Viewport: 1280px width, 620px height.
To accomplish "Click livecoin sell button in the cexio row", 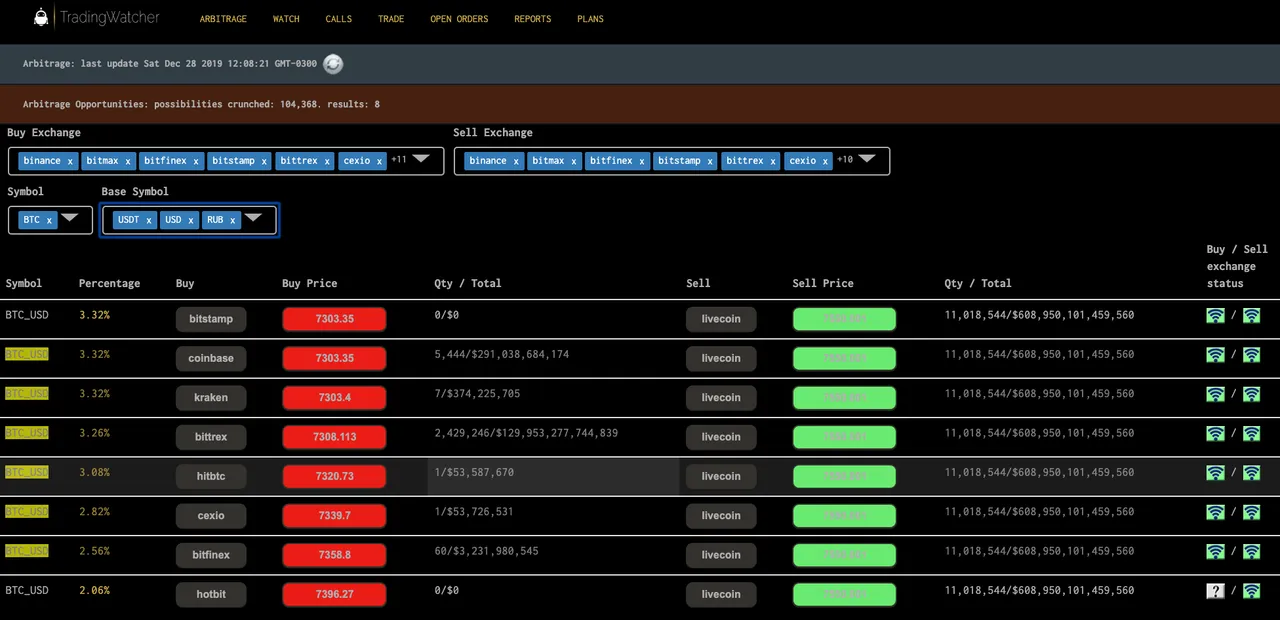I will point(721,515).
